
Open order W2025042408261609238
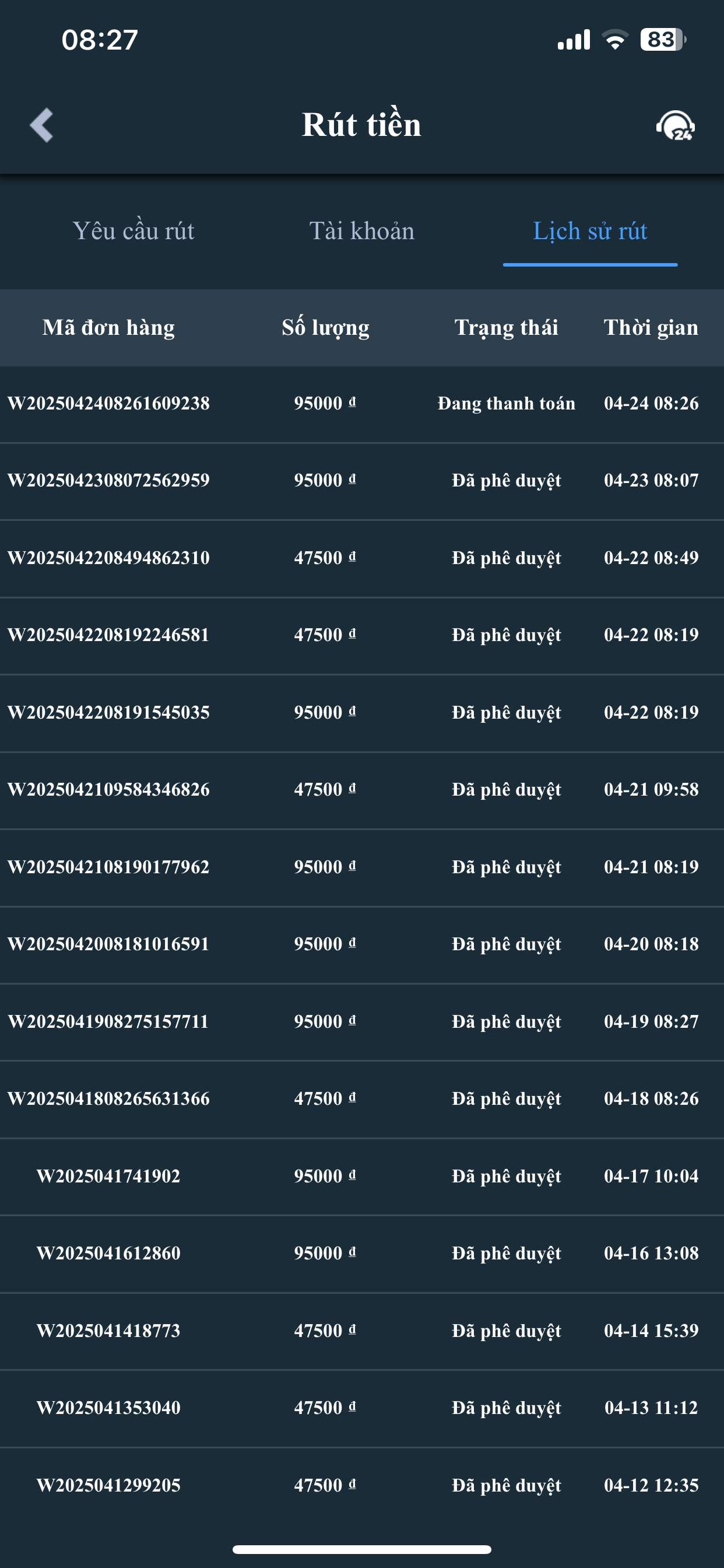tap(108, 403)
